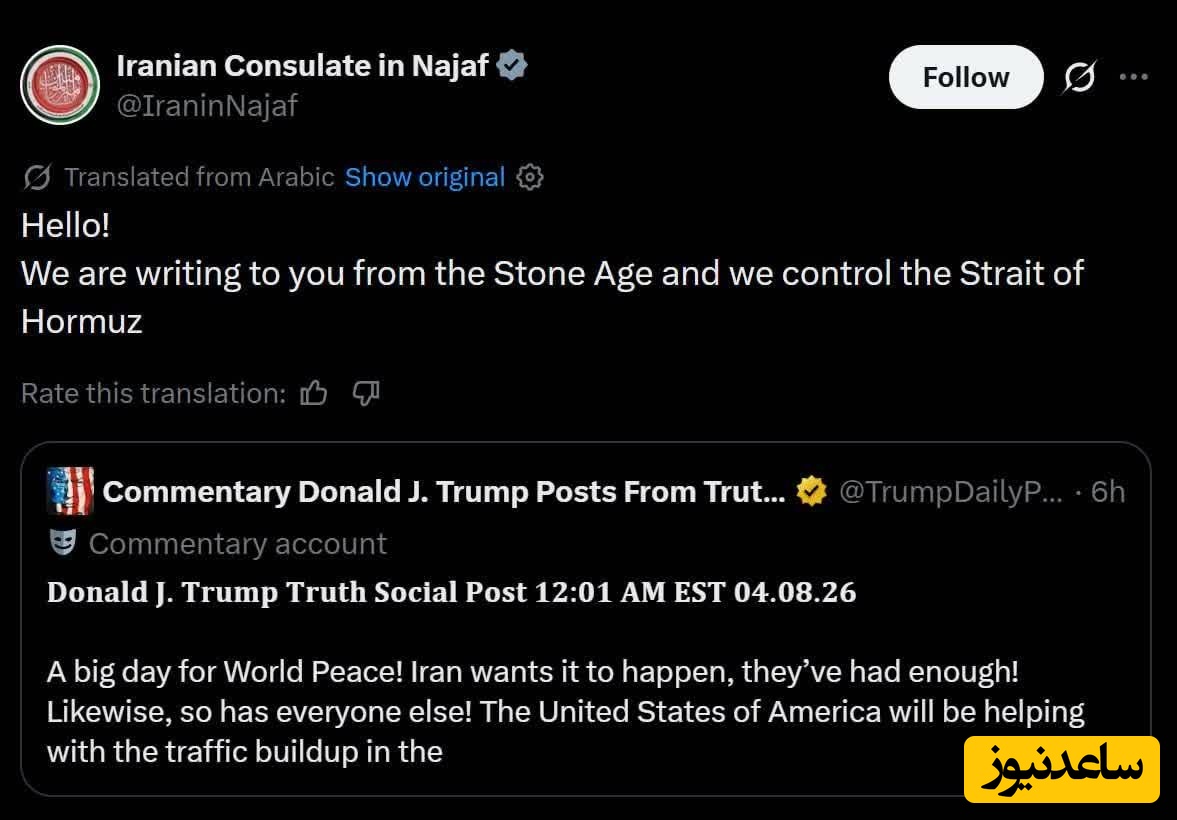Open the @IraninNajaf handle
The width and height of the screenshot is (1177, 820).
(207, 105)
